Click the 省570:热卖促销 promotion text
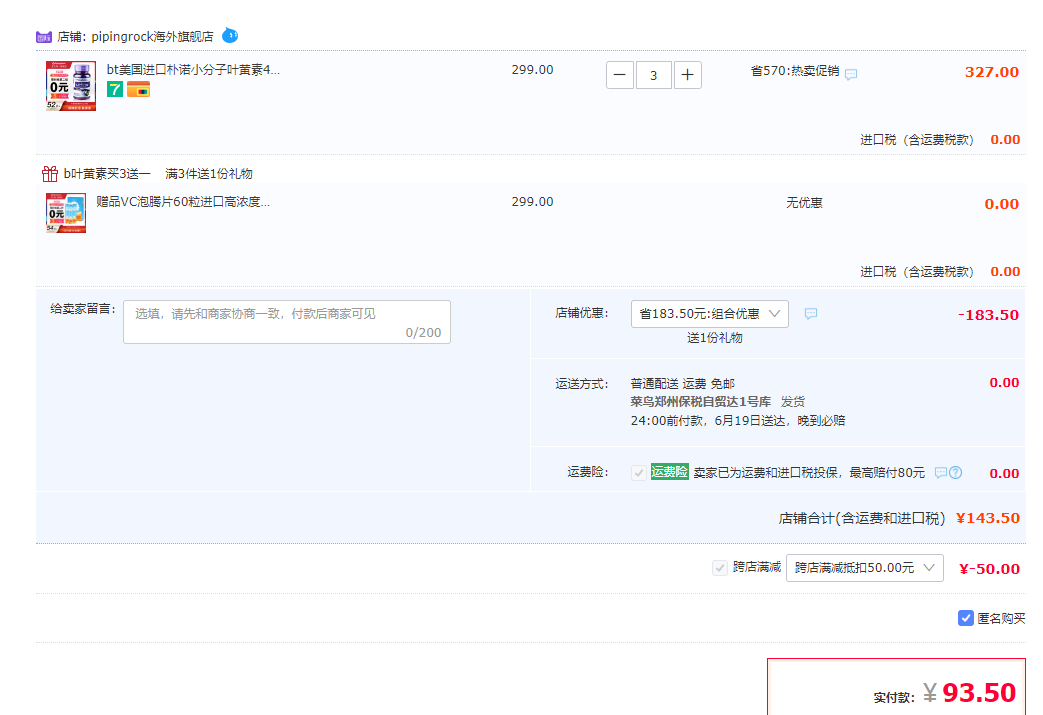 pyautogui.click(x=795, y=71)
